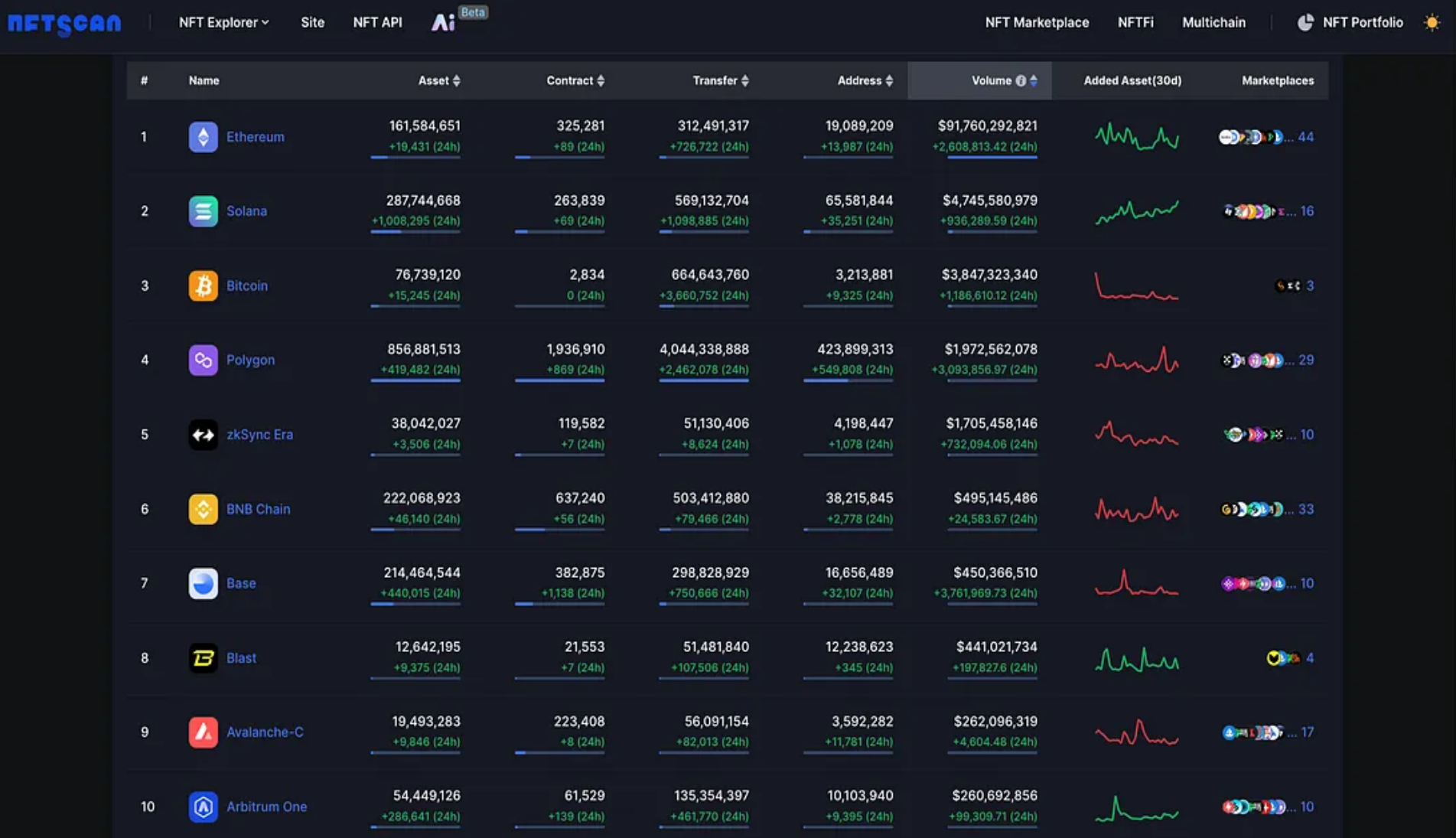The width and height of the screenshot is (1456, 838).
Task: Open the Ethereum chain link
Action: [256, 137]
